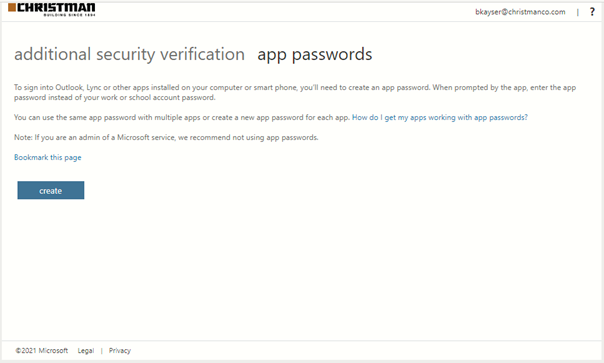
Task: Open the help question mark icon
Action: coord(592,12)
